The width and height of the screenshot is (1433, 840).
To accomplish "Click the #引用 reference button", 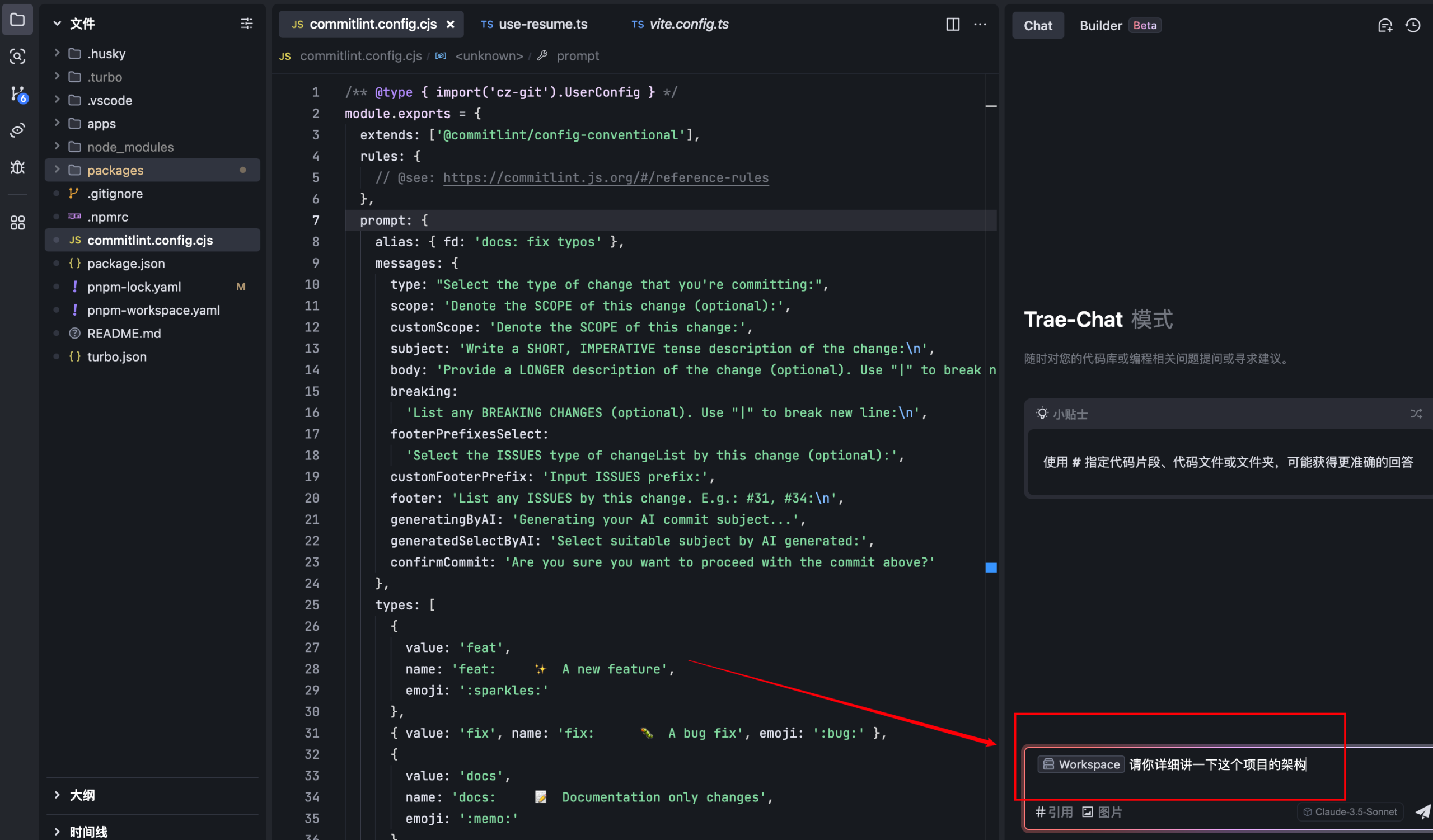I will [1053, 811].
